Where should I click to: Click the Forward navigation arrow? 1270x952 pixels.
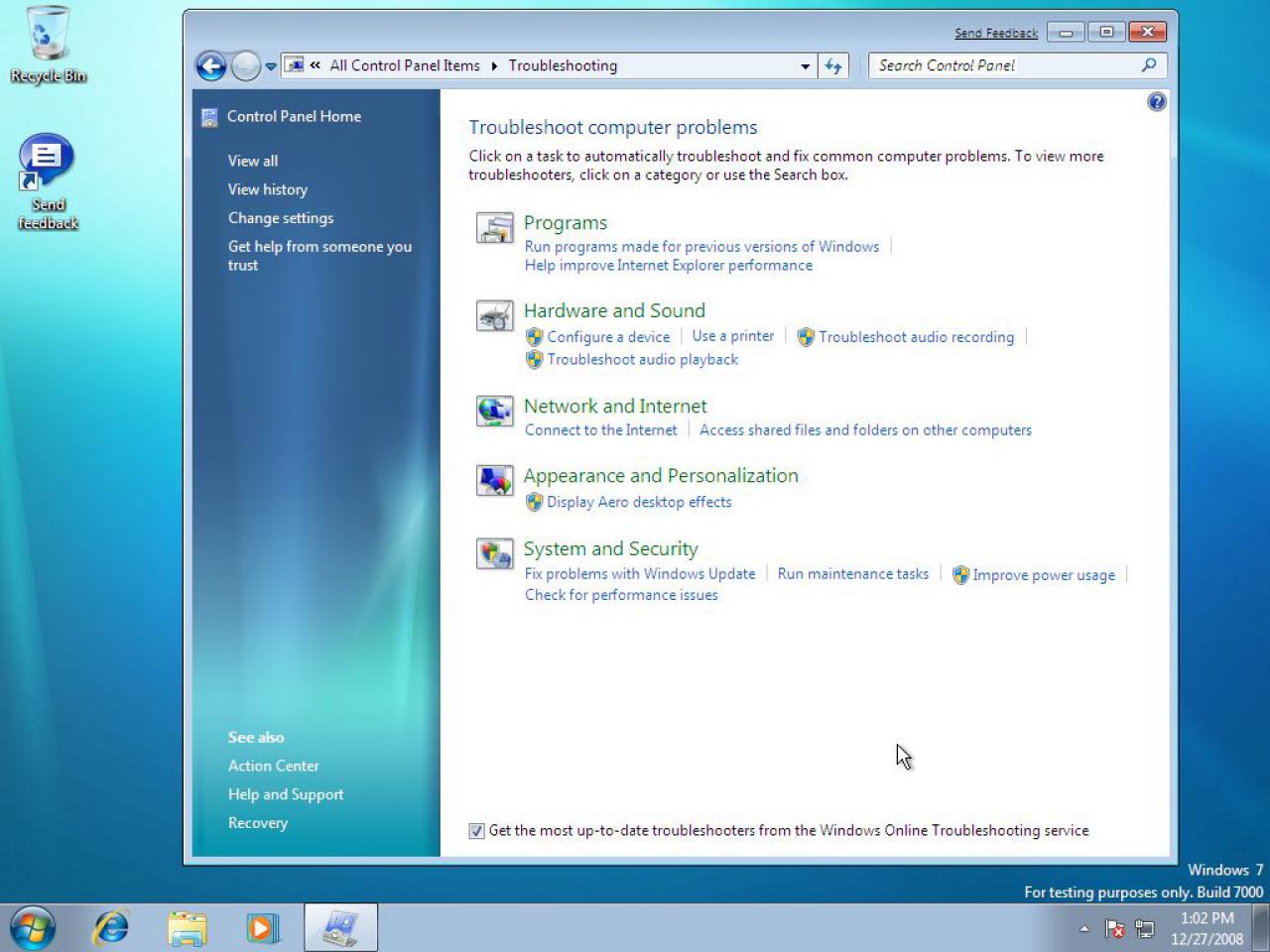(x=245, y=66)
